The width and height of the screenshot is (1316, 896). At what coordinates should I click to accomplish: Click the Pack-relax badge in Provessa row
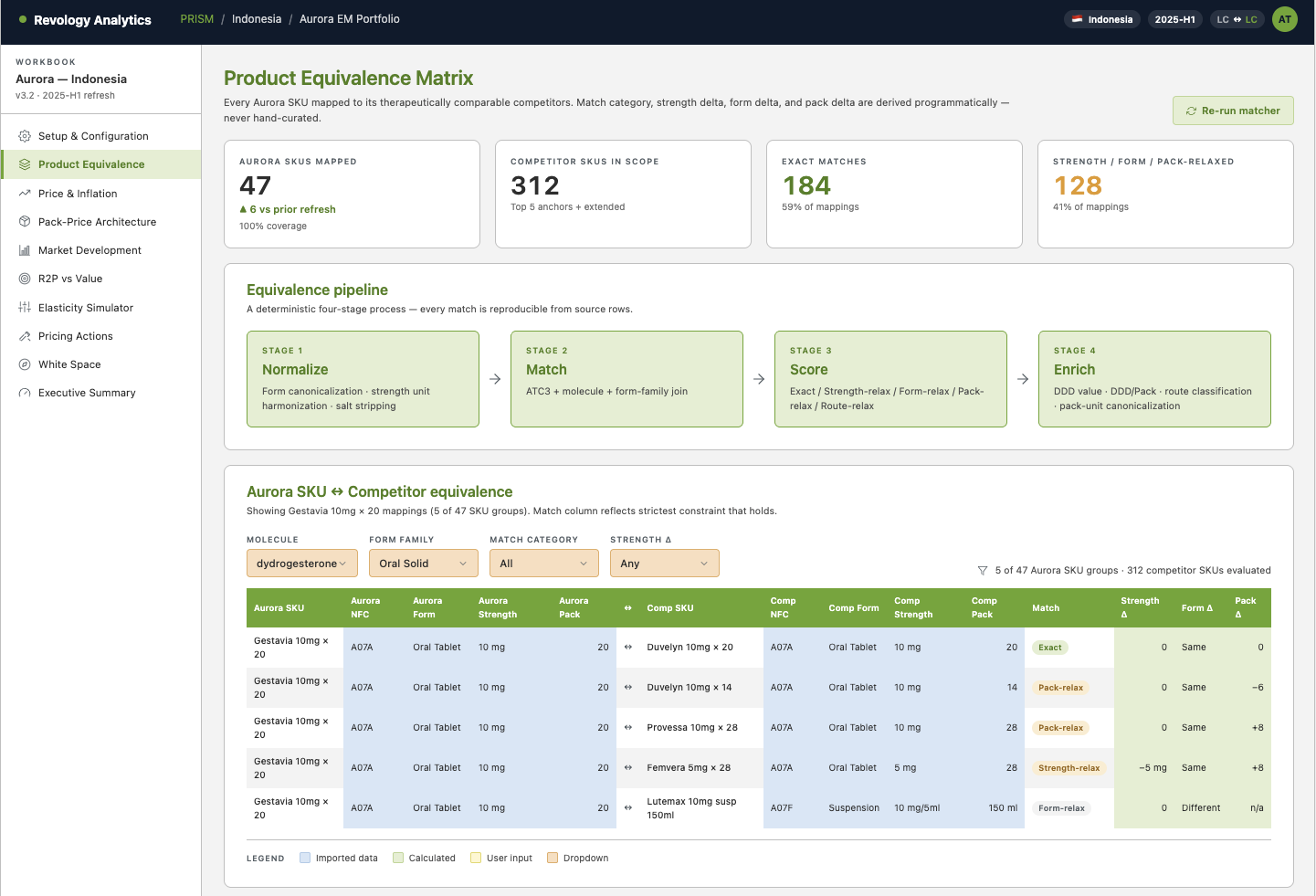tap(1060, 728)
